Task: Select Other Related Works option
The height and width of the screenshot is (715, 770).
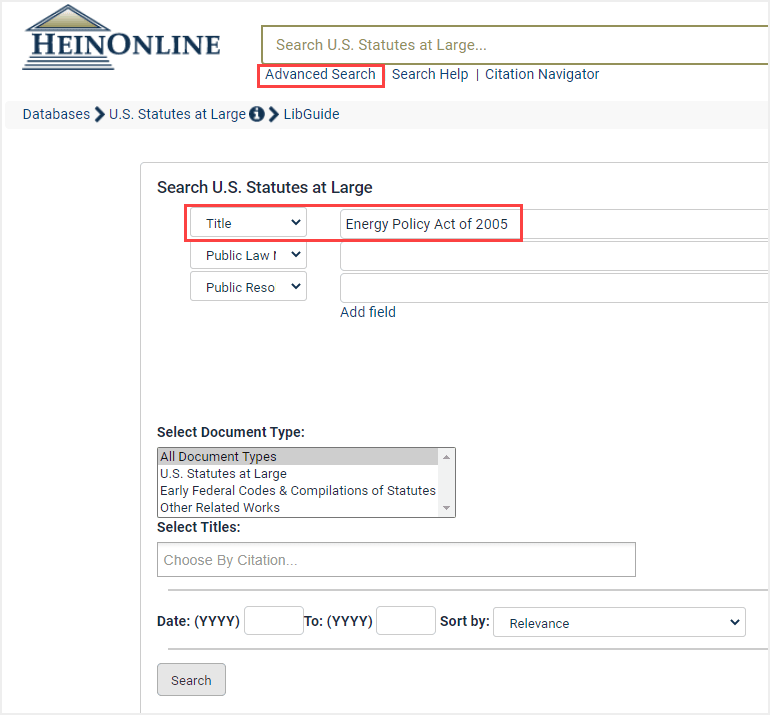Action: (x=298, y=507)
